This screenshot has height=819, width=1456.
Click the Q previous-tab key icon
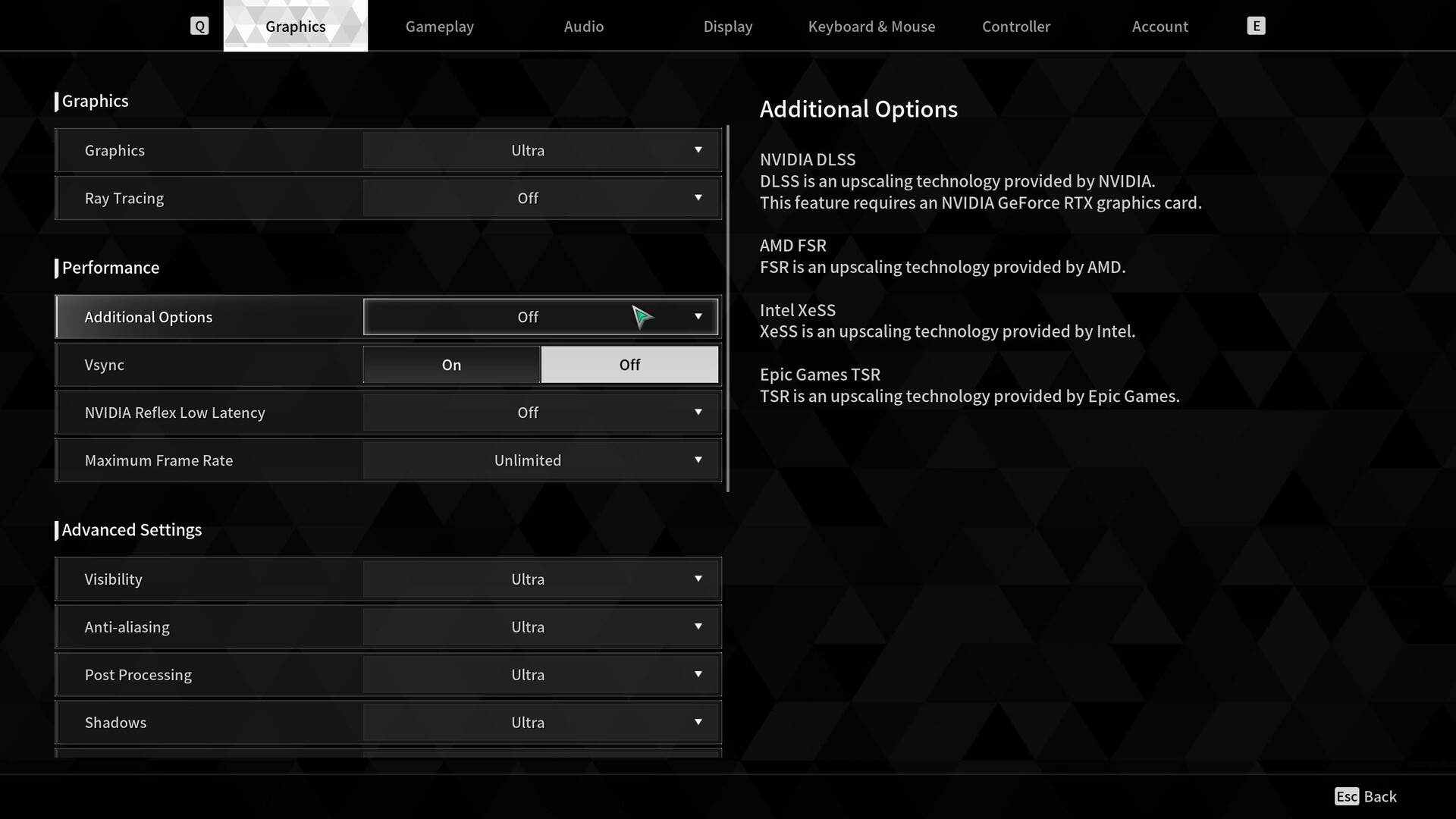199,27
